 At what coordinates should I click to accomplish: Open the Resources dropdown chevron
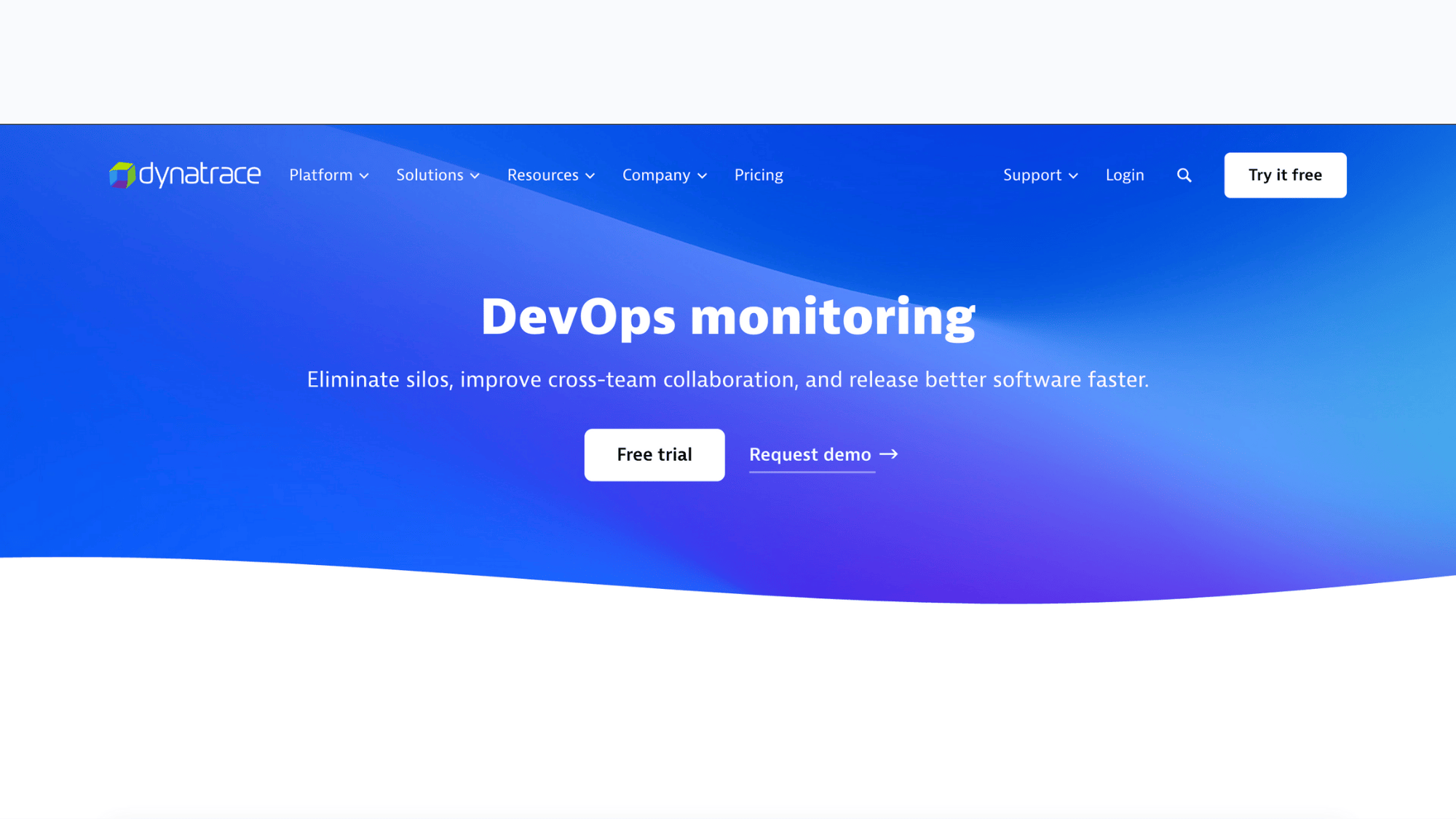(590, 176)
